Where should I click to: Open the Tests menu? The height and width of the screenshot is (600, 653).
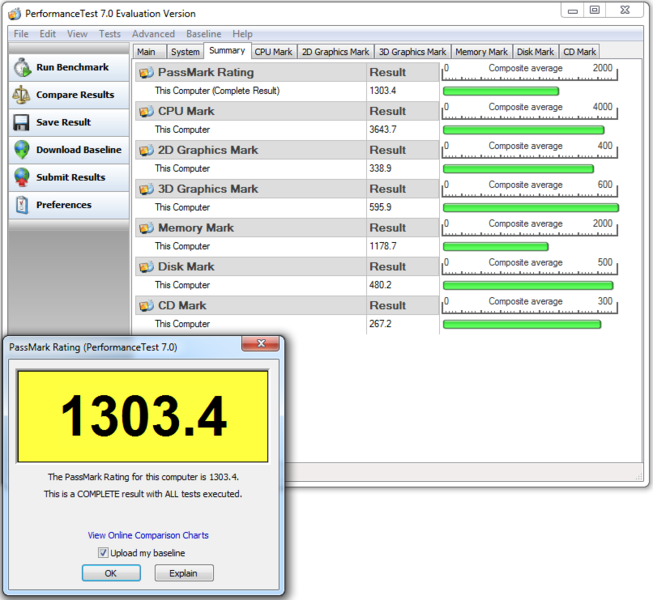click(110, 34)
